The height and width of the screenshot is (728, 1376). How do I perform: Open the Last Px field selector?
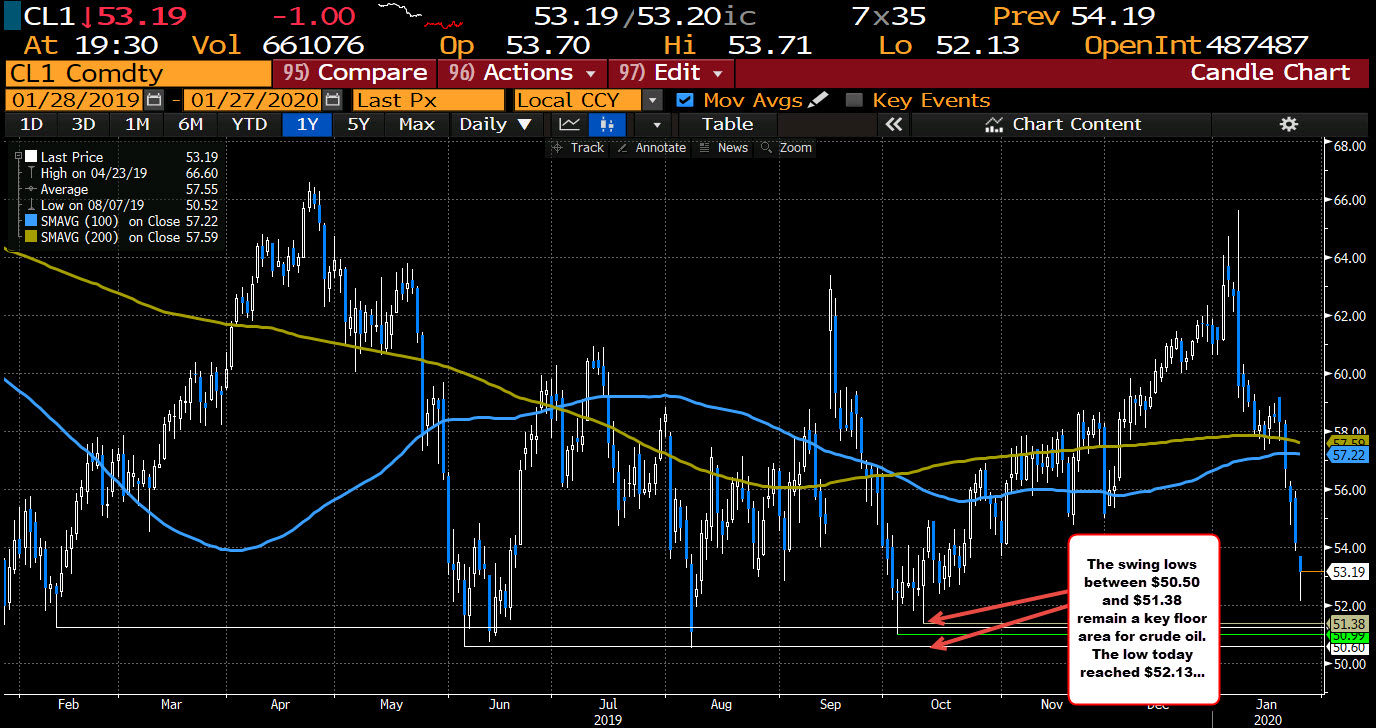point(429,100)
